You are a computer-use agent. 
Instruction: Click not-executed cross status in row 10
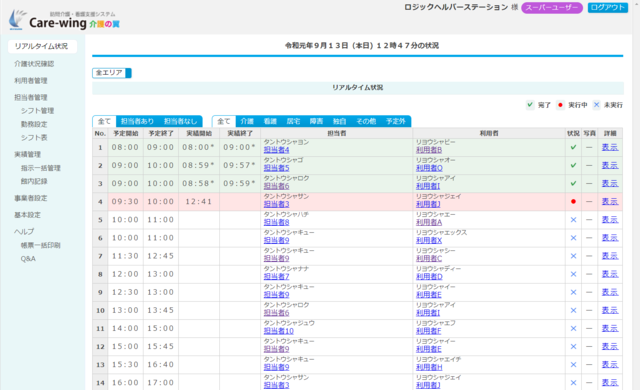(x=573, y=310)
